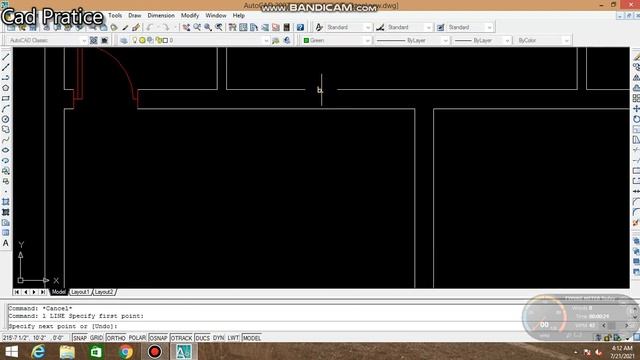640x360 pixels.
Task: Open the lineweight ByLayer dropdown
Action: [x=507, y=40]
